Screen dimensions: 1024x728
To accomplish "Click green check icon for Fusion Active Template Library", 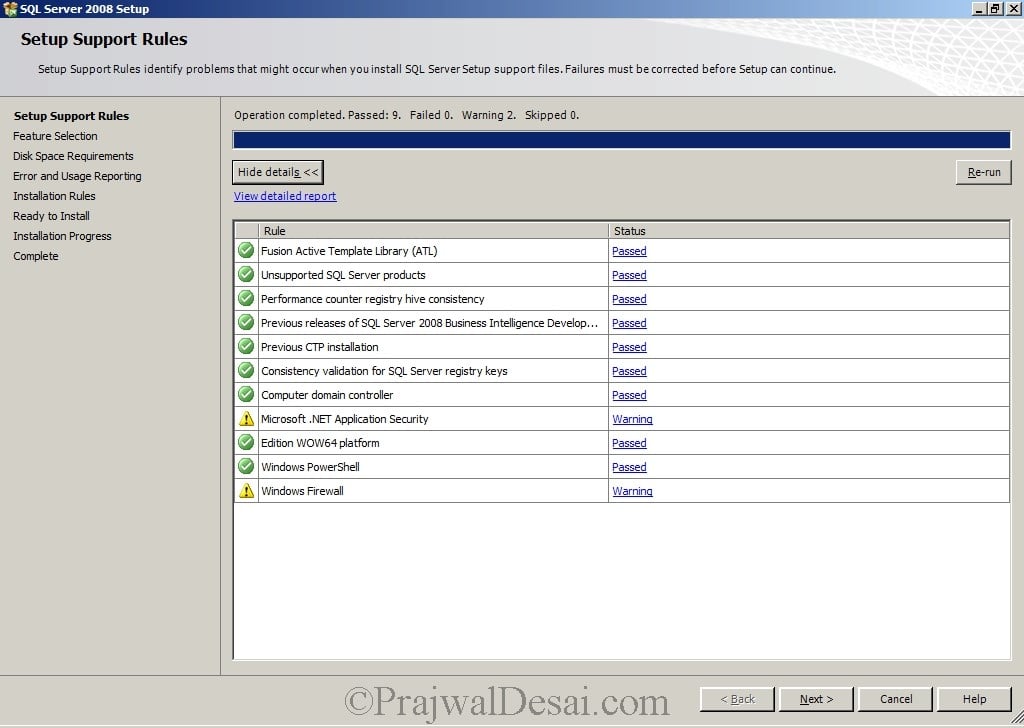I will [246, 250].
